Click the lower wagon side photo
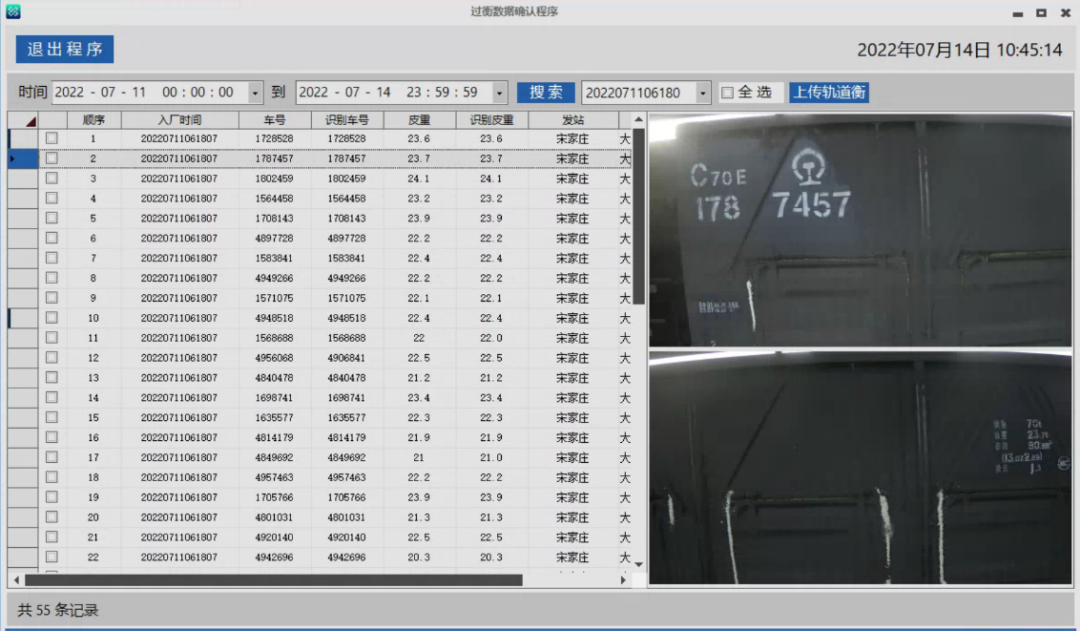 click(x=860, y=467)
